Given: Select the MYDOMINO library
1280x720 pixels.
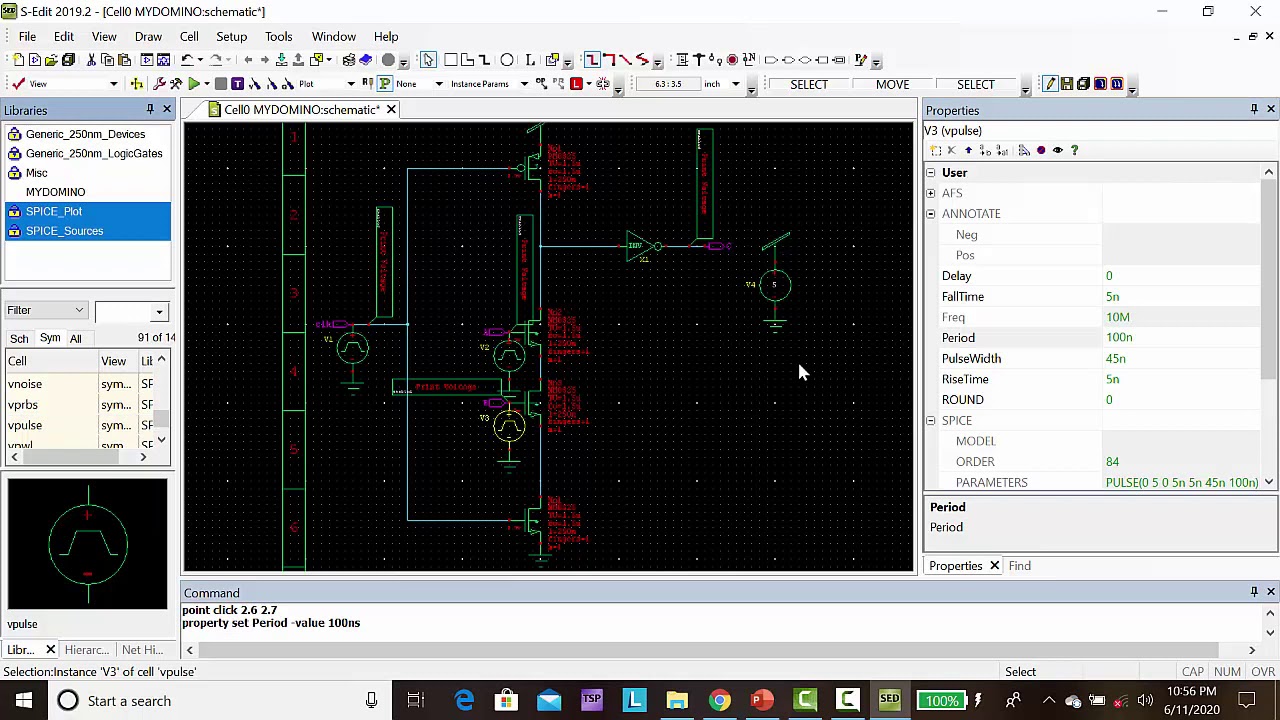Looking at the screenshot, I should (55, 192).
